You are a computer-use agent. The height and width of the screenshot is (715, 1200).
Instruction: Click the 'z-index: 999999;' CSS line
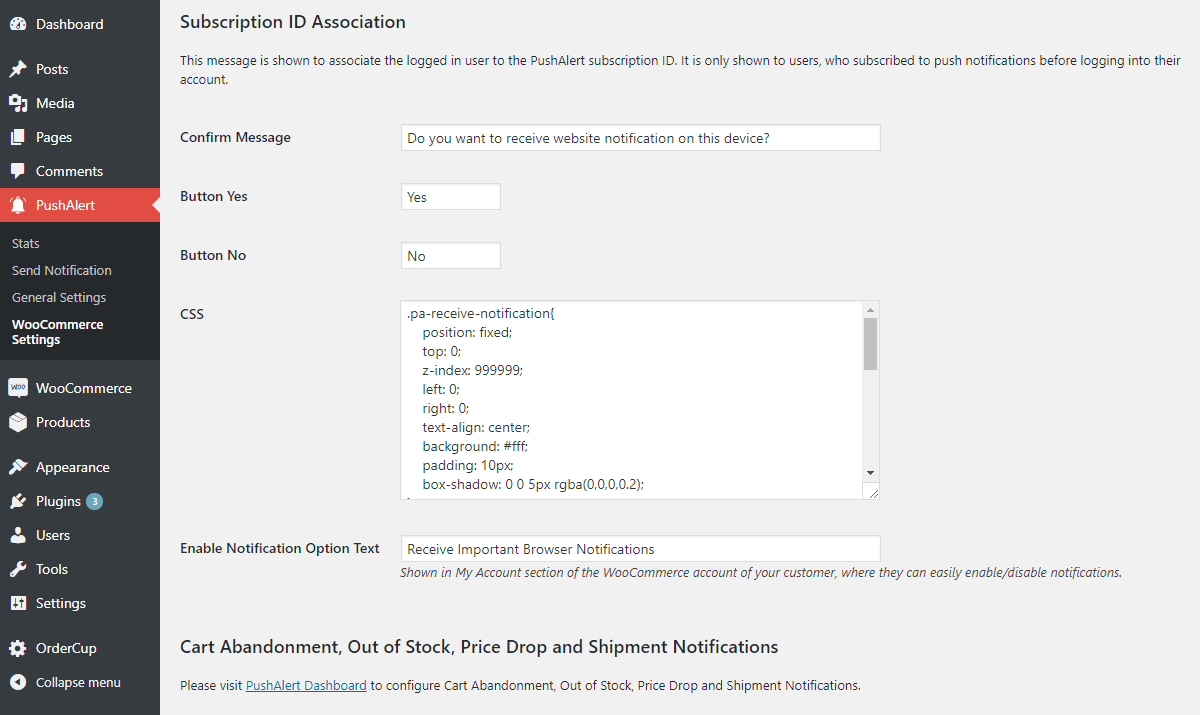pyautogui.click(x=472, y=370)
